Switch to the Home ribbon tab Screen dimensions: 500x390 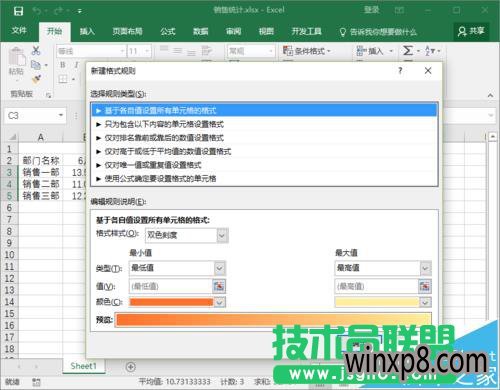point(54,32)
